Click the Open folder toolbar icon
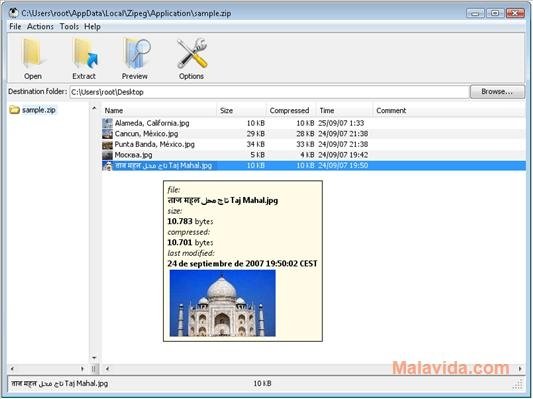Viewport: 533px width, 399px height. tap(33, 54)
